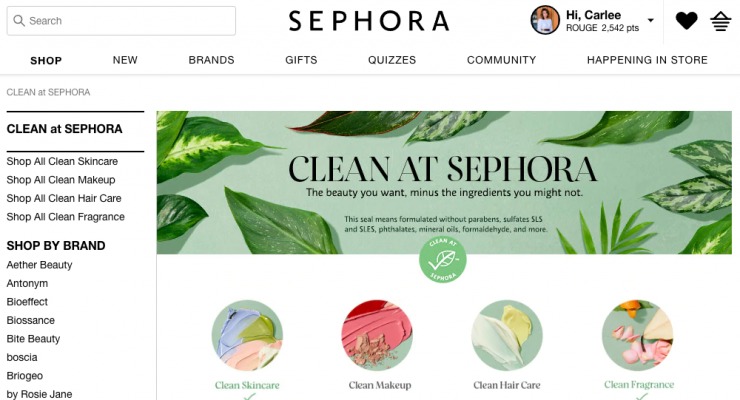The image size is (740, 400).
Task: Open the Clean Makeup circle image
Action: [x=377, y=335]
